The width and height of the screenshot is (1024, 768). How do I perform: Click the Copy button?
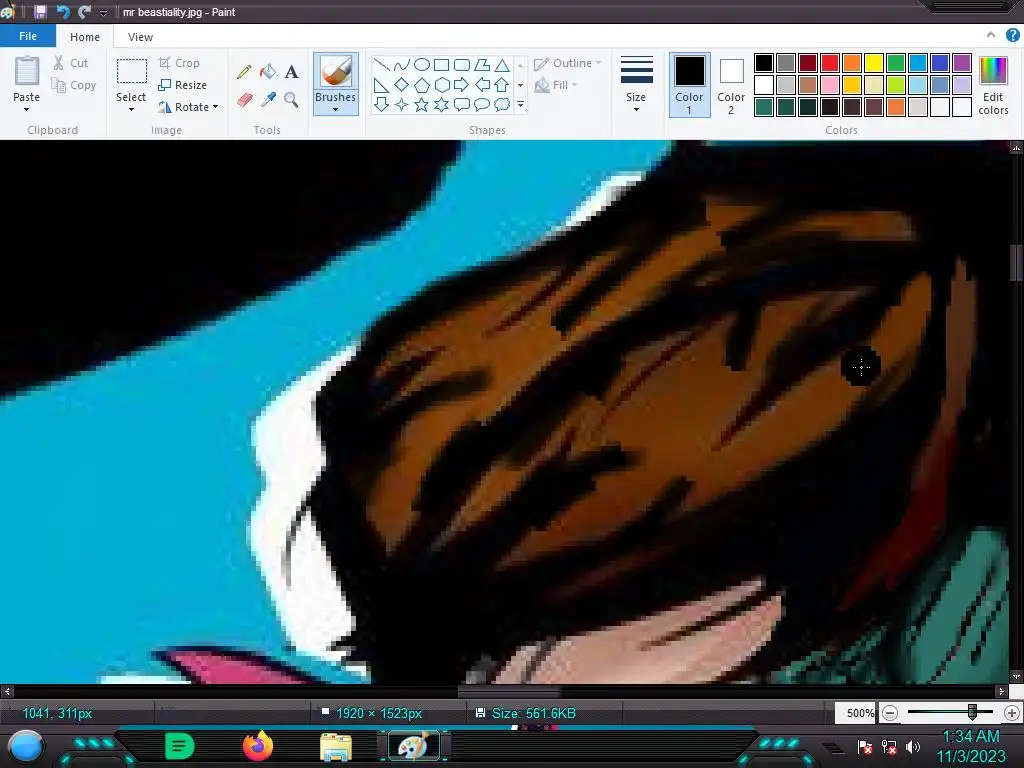coord(74,85)
